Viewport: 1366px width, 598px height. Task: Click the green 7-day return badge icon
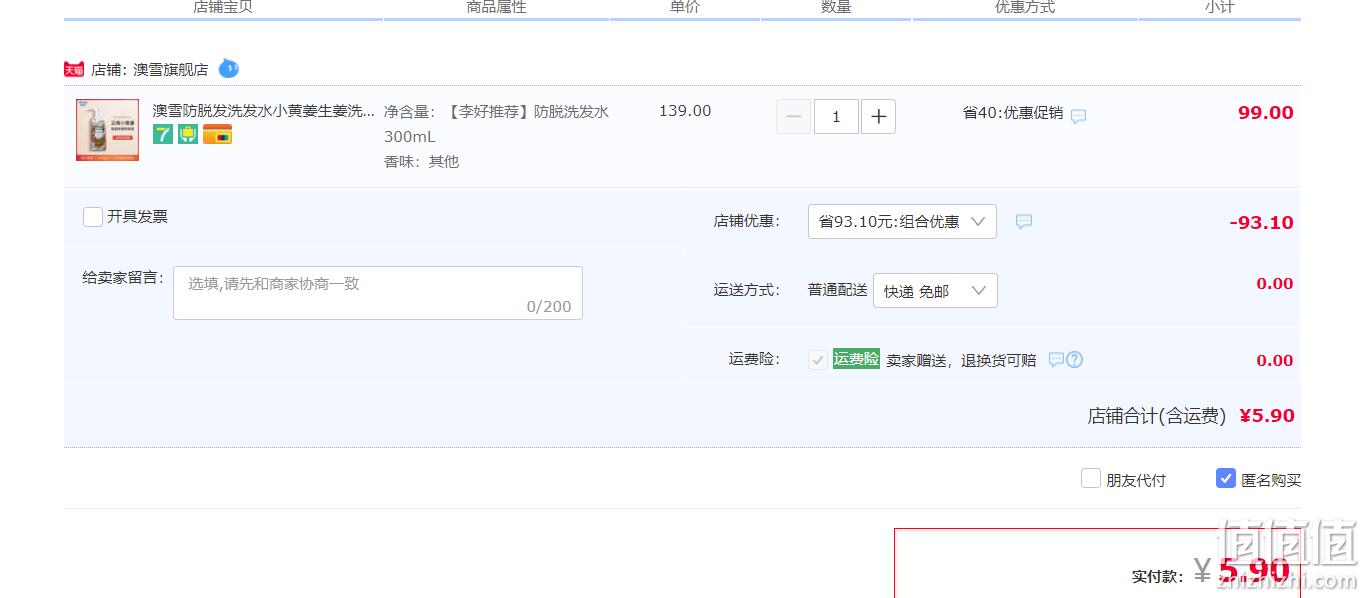click(163, 134)
